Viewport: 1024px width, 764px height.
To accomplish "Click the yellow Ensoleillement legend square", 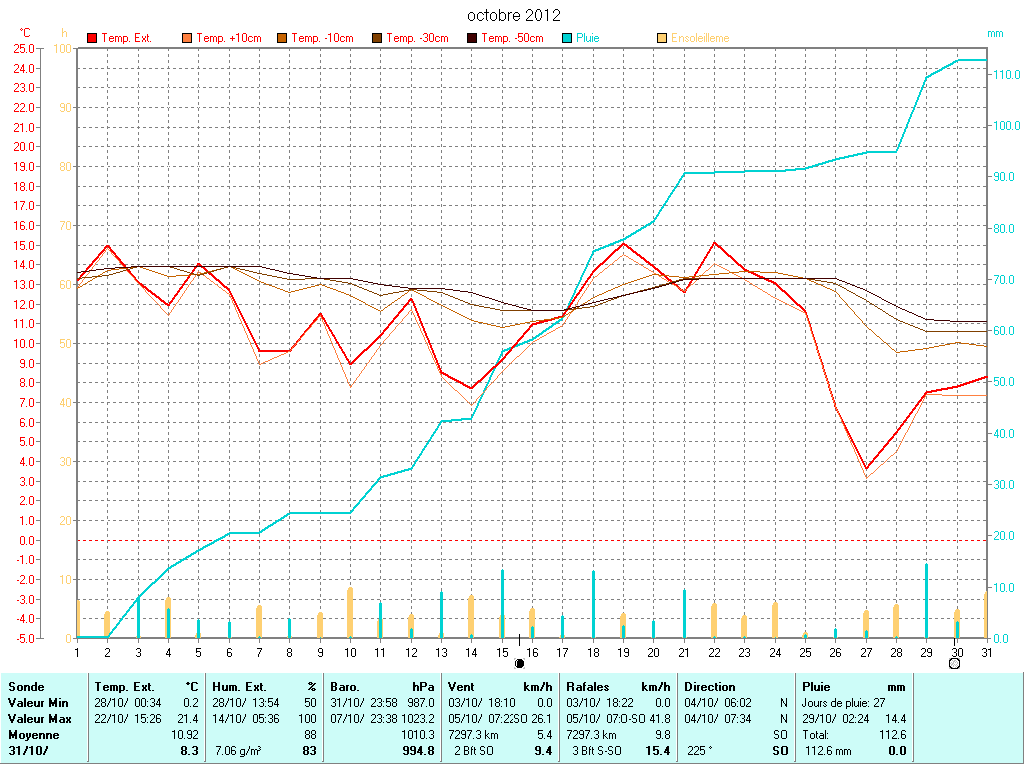I will (662, 38).
